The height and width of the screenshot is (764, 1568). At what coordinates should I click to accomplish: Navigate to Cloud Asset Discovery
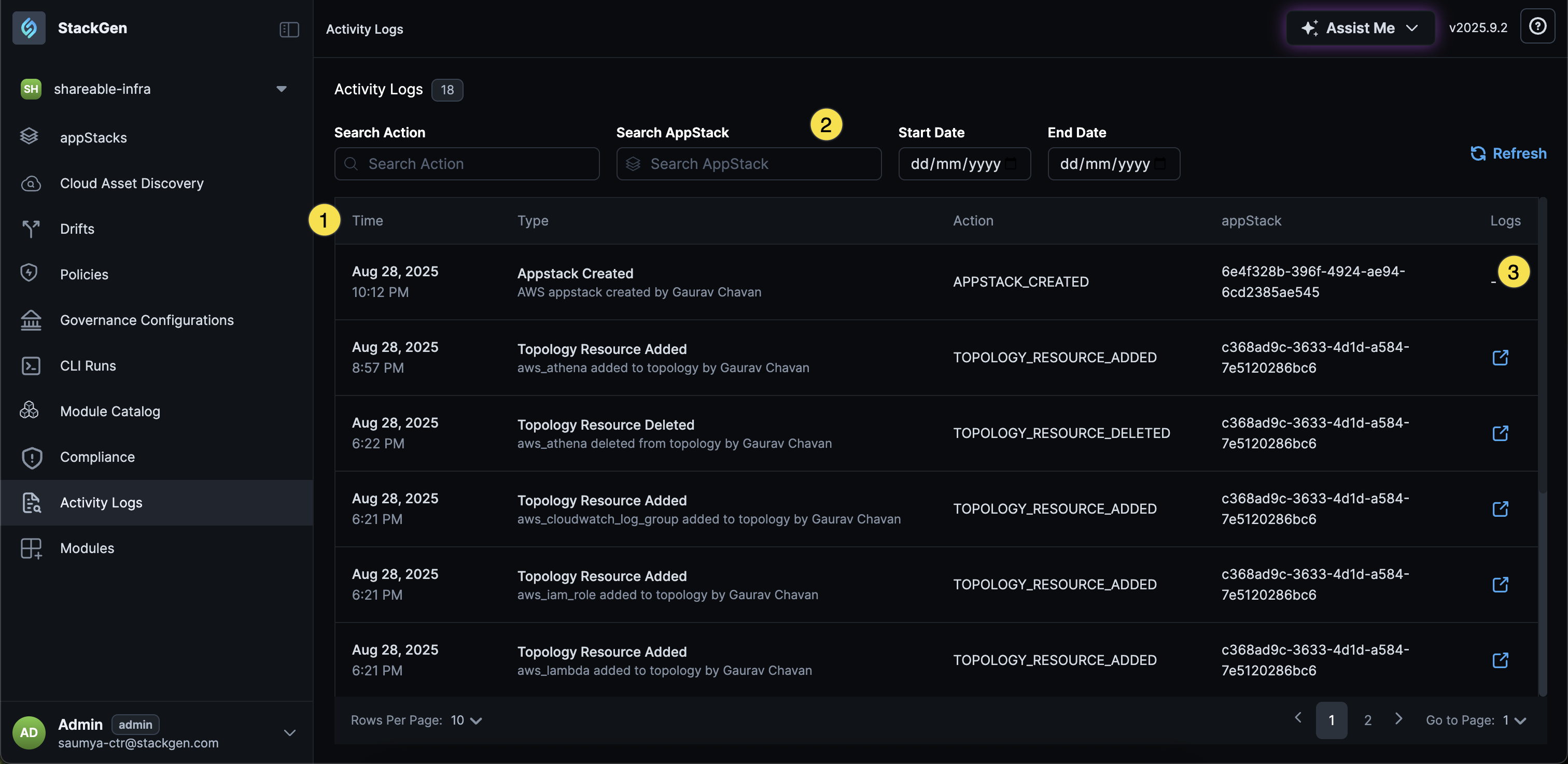point(157,183)
